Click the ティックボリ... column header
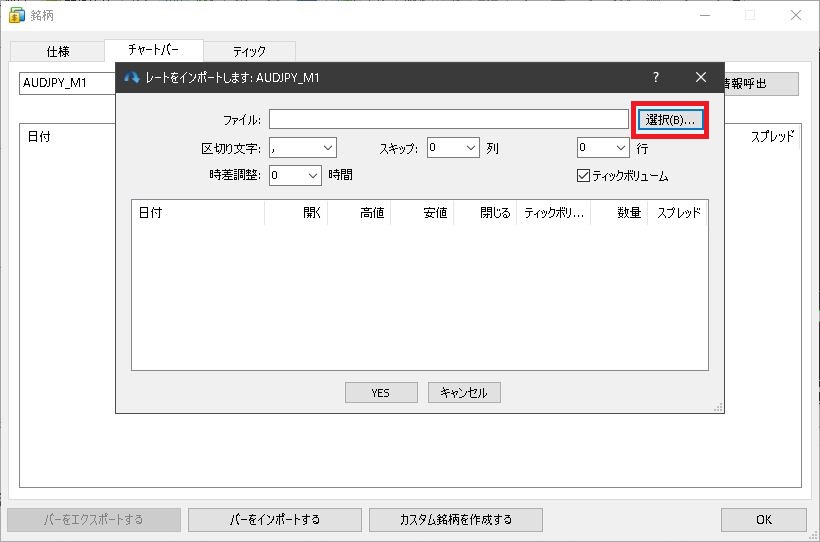Viewport: 820px width, 542px height. (553, 212)
